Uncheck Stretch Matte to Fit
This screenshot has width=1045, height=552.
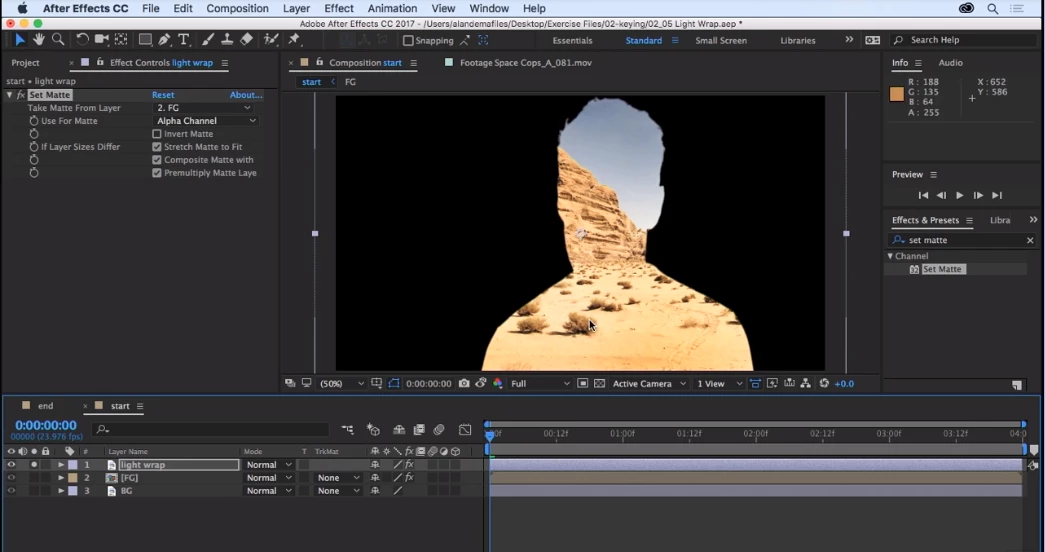(x=157, y=147)
